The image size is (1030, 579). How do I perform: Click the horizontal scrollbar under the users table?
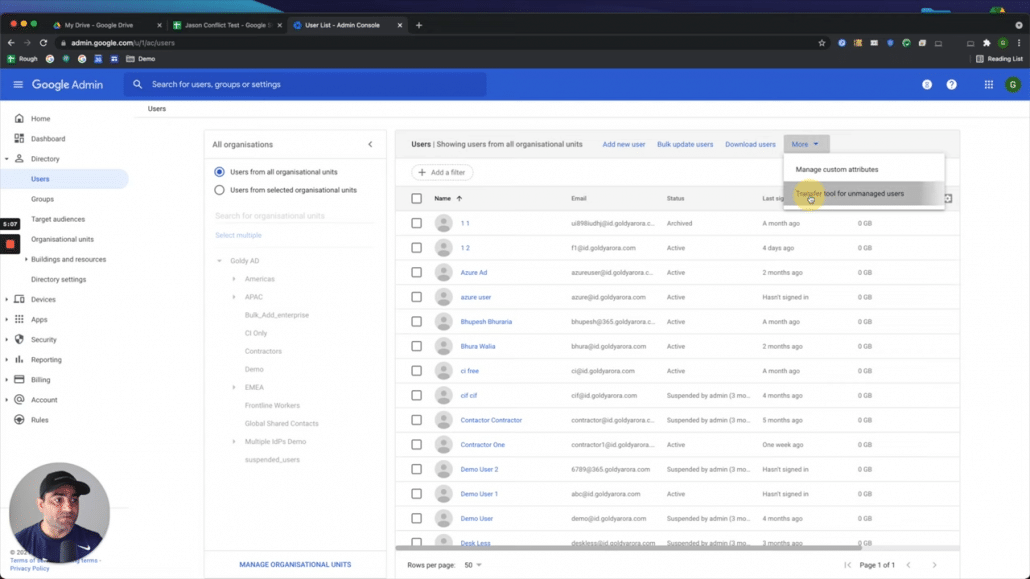tap(627, 547)
